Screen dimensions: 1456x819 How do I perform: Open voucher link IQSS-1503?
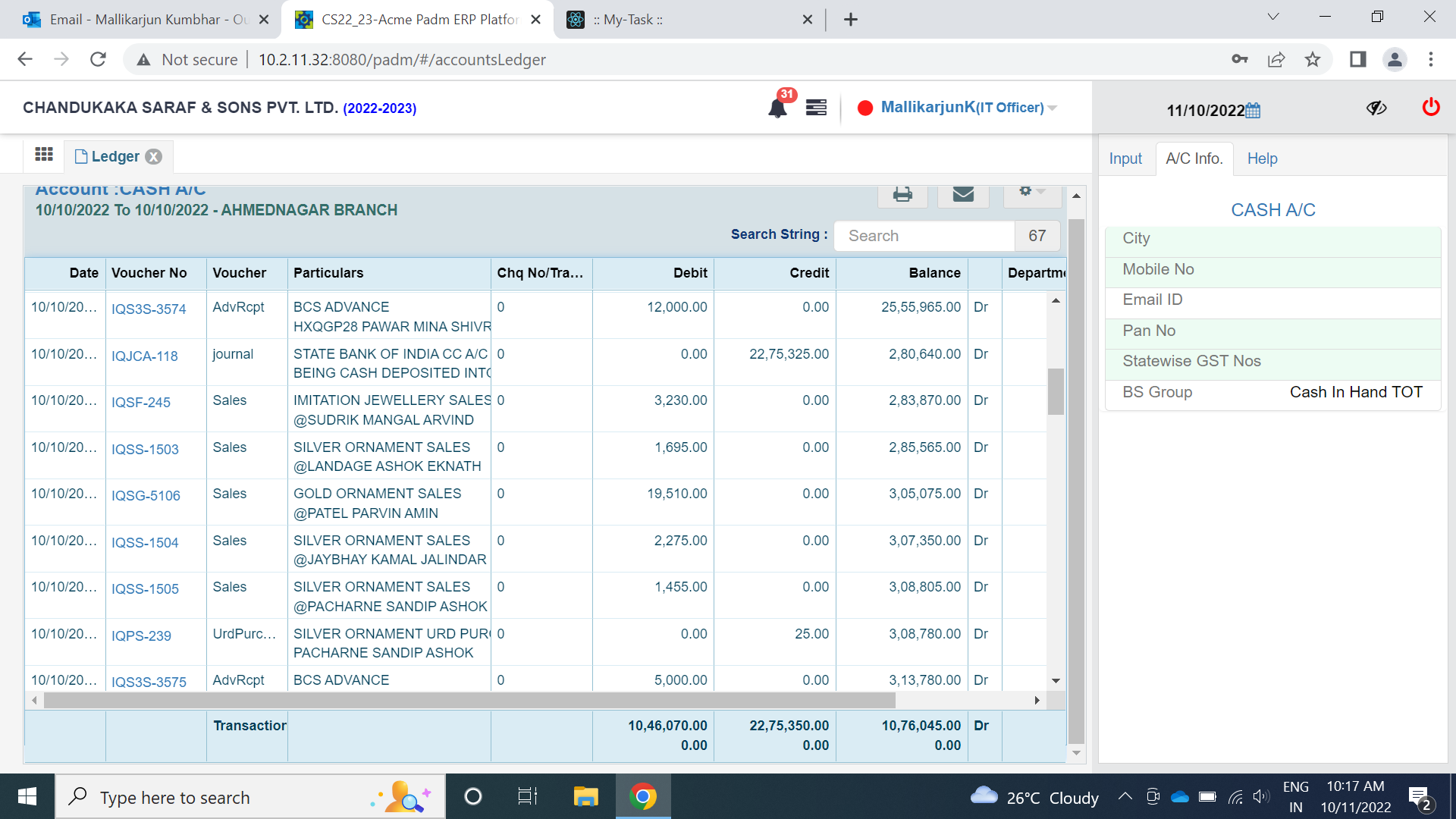tap(145, 450)
